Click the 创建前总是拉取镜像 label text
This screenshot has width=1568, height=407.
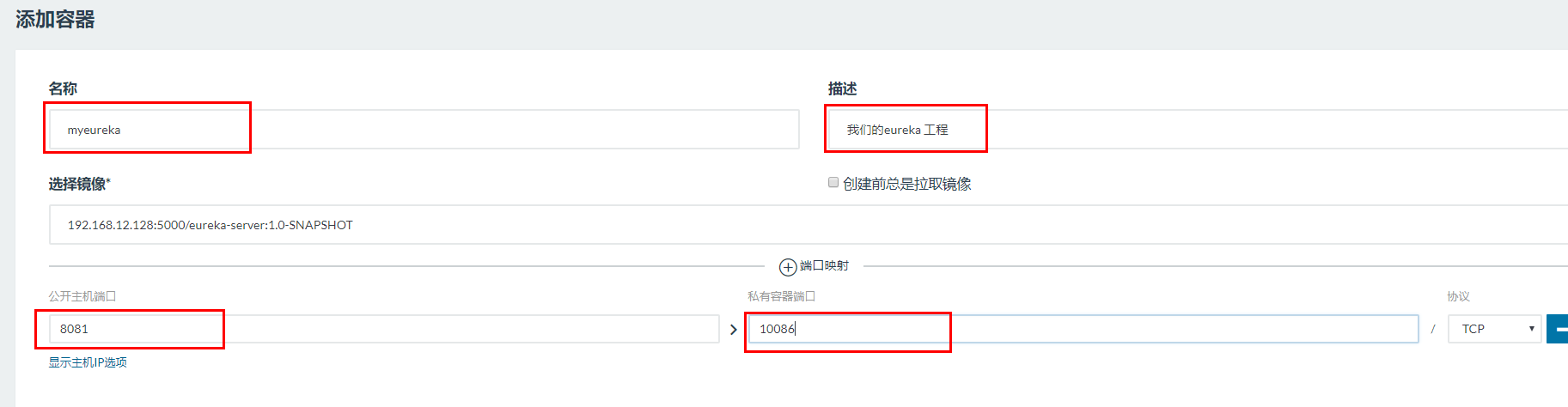tap(907, 184)
